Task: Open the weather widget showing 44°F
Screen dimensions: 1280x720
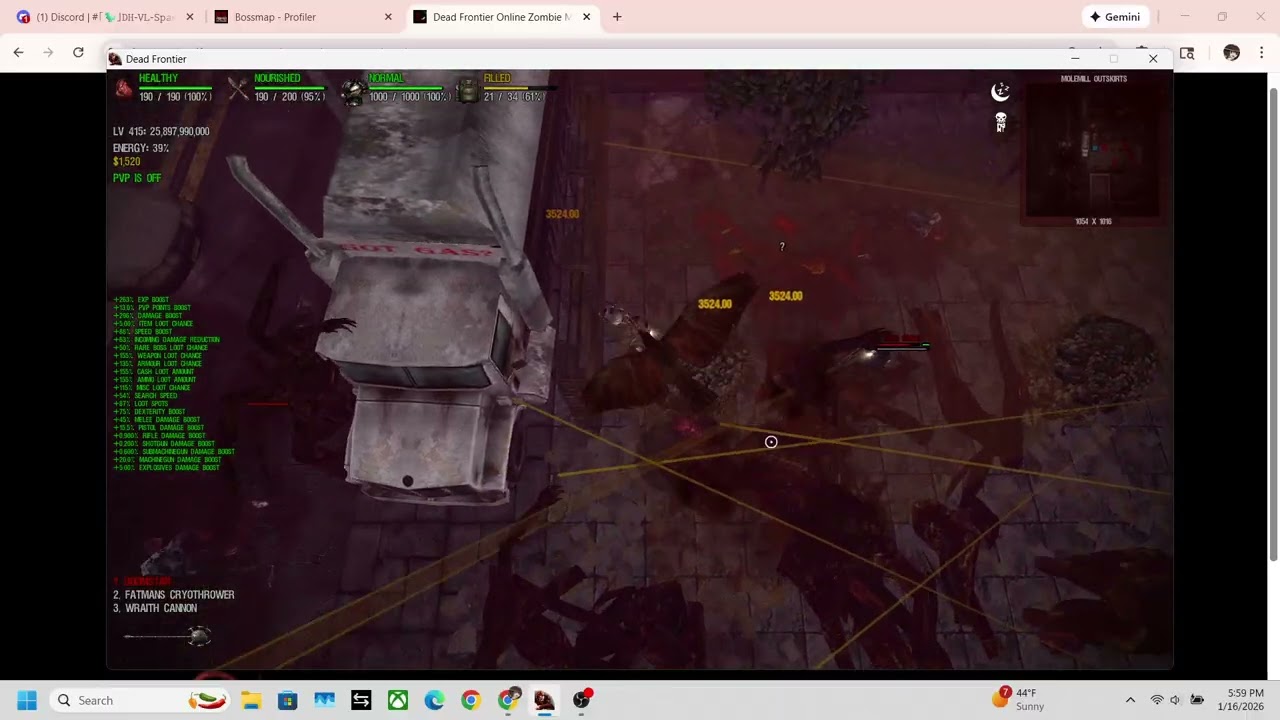Action: pyautogui.click(x=1018, y=699)
